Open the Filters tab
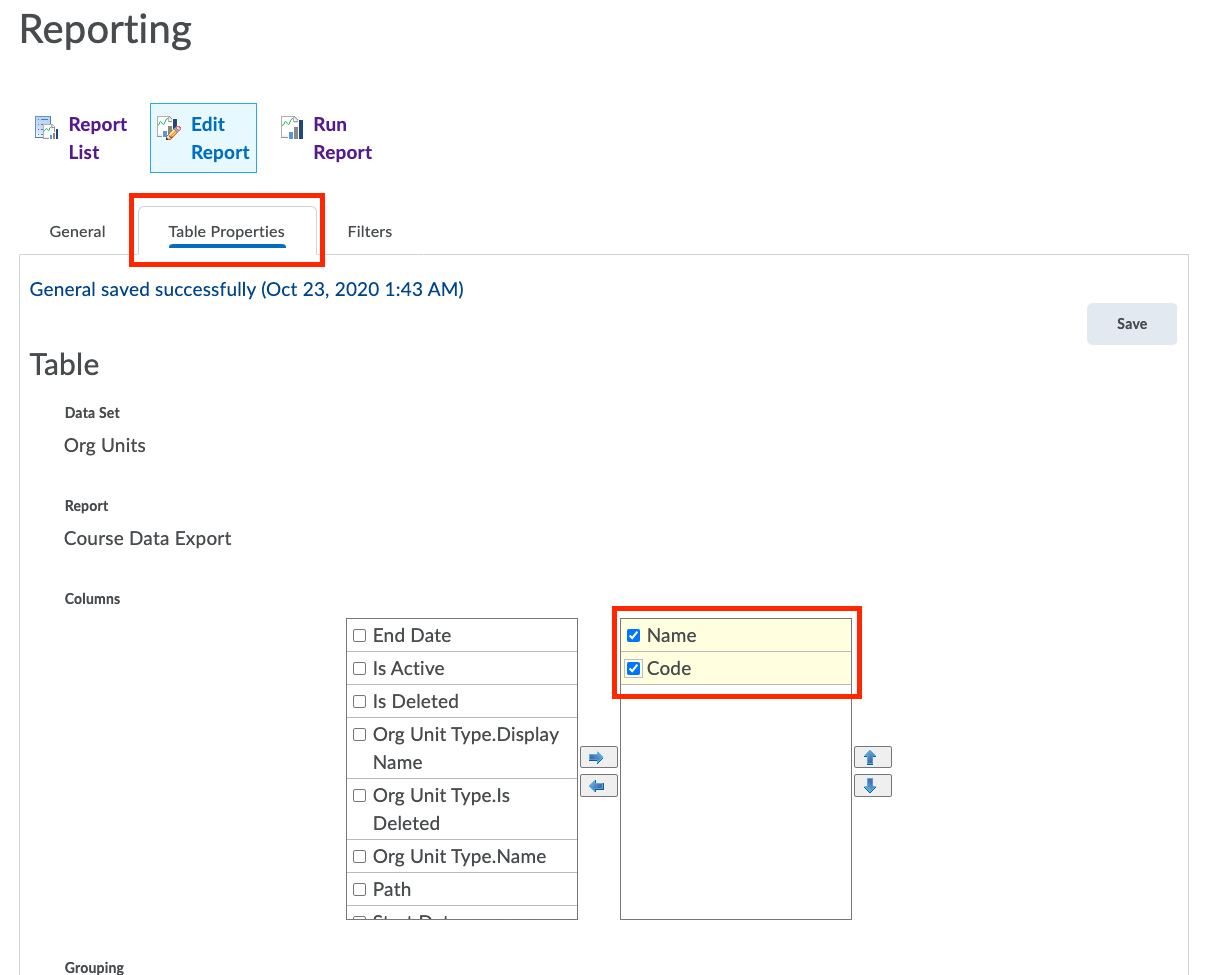The height and width of the screenshot is (975, 1213). (x=369, y=232)
